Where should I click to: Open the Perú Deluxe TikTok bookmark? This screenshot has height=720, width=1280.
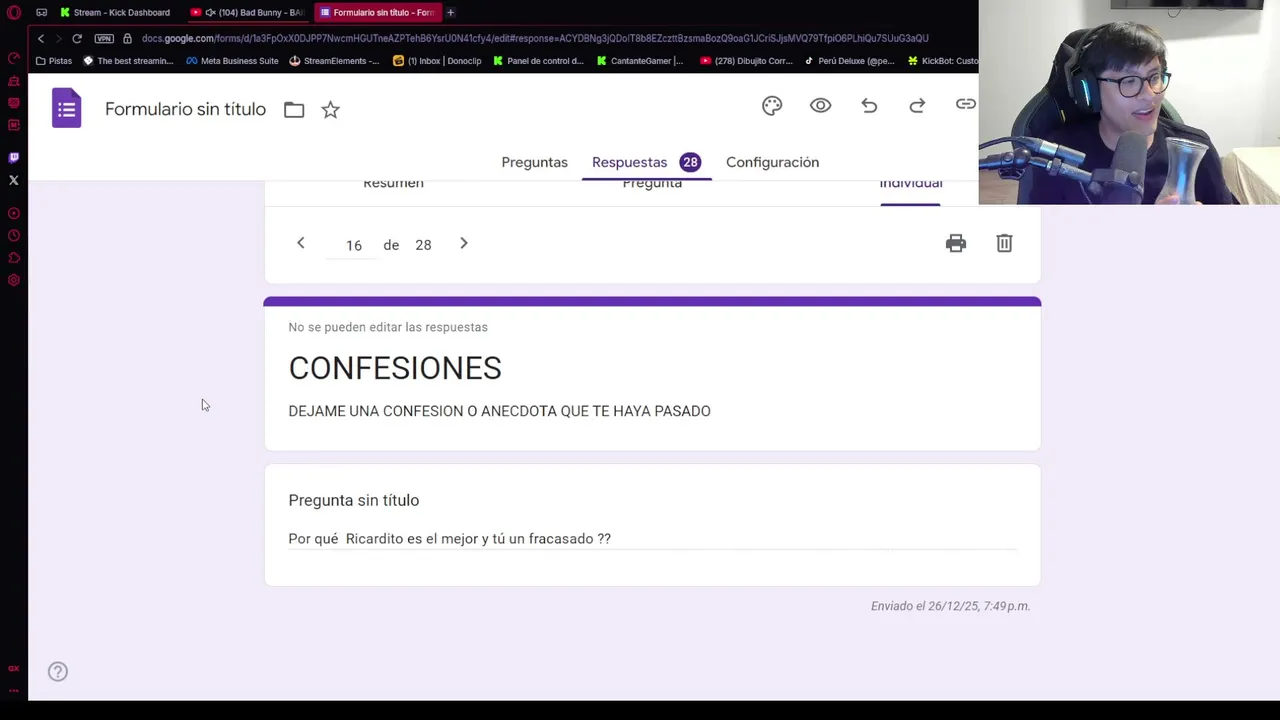tap(850, 60)
